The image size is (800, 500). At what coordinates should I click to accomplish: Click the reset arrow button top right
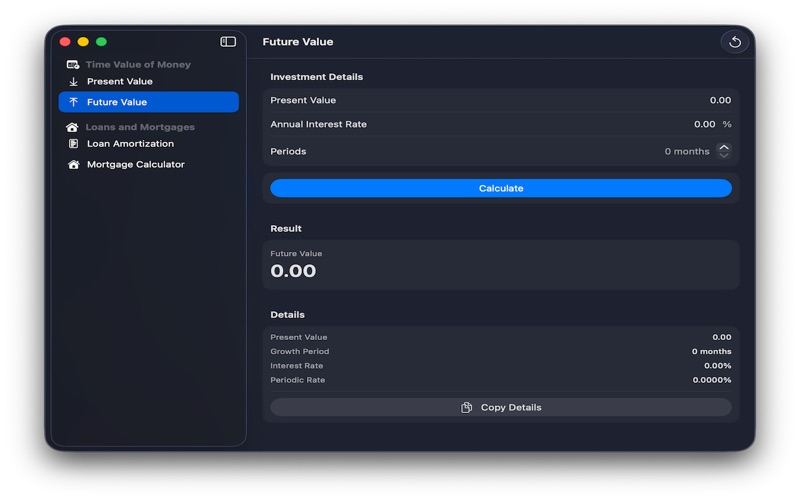pos(735,42)
